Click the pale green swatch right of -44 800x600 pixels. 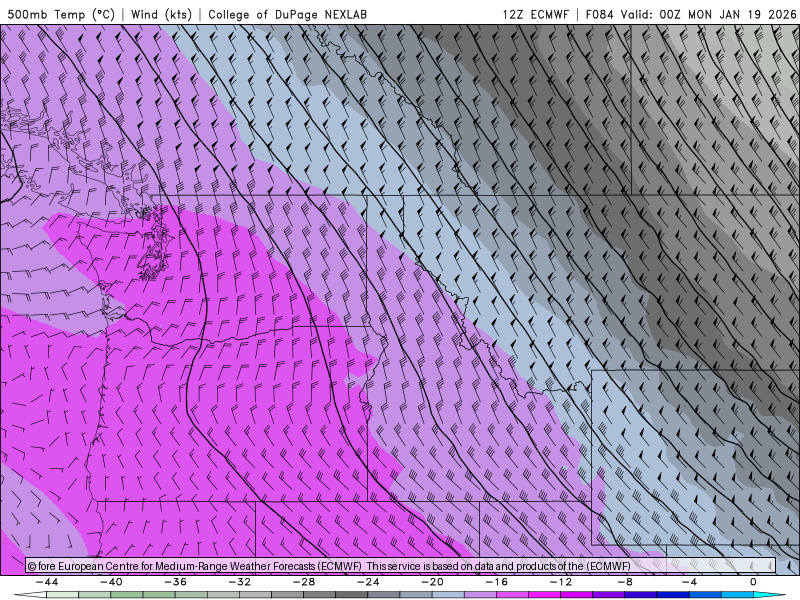(x=63, y=595)
